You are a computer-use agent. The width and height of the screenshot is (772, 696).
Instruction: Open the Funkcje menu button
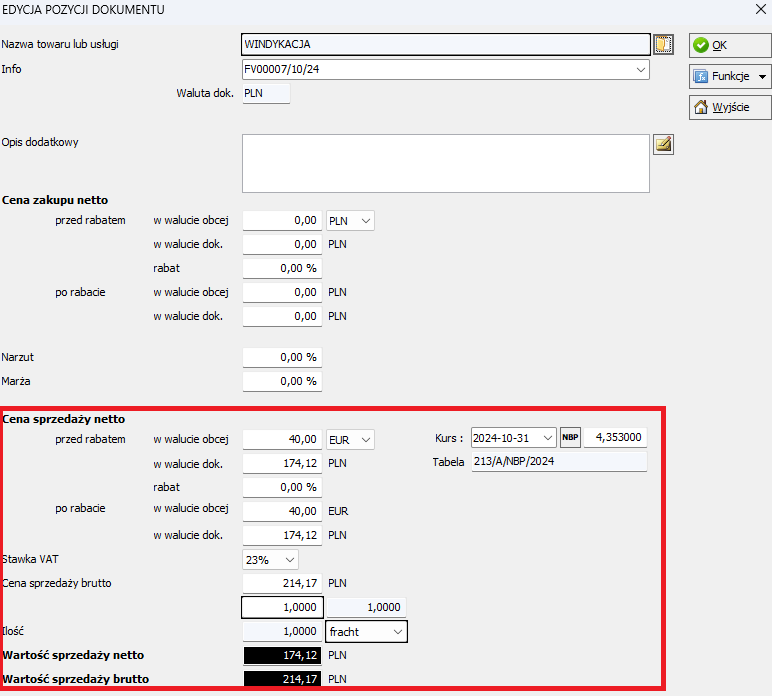tap(729, 76)
